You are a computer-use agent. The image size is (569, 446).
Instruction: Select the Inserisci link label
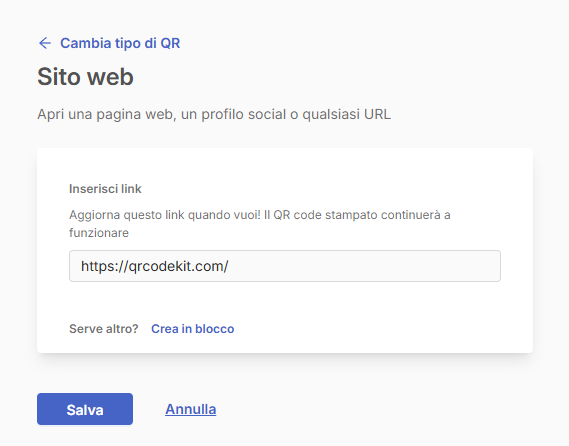(105, 189)
